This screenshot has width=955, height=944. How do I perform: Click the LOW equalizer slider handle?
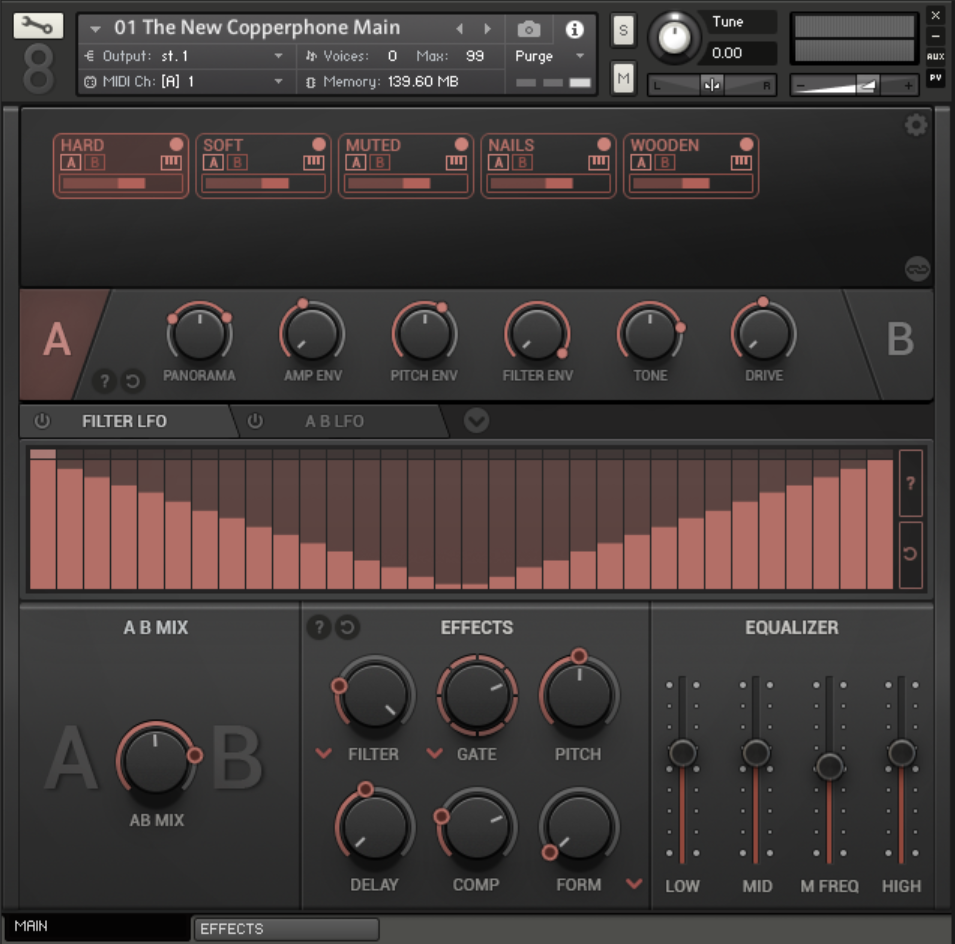(x=682, y=753)
